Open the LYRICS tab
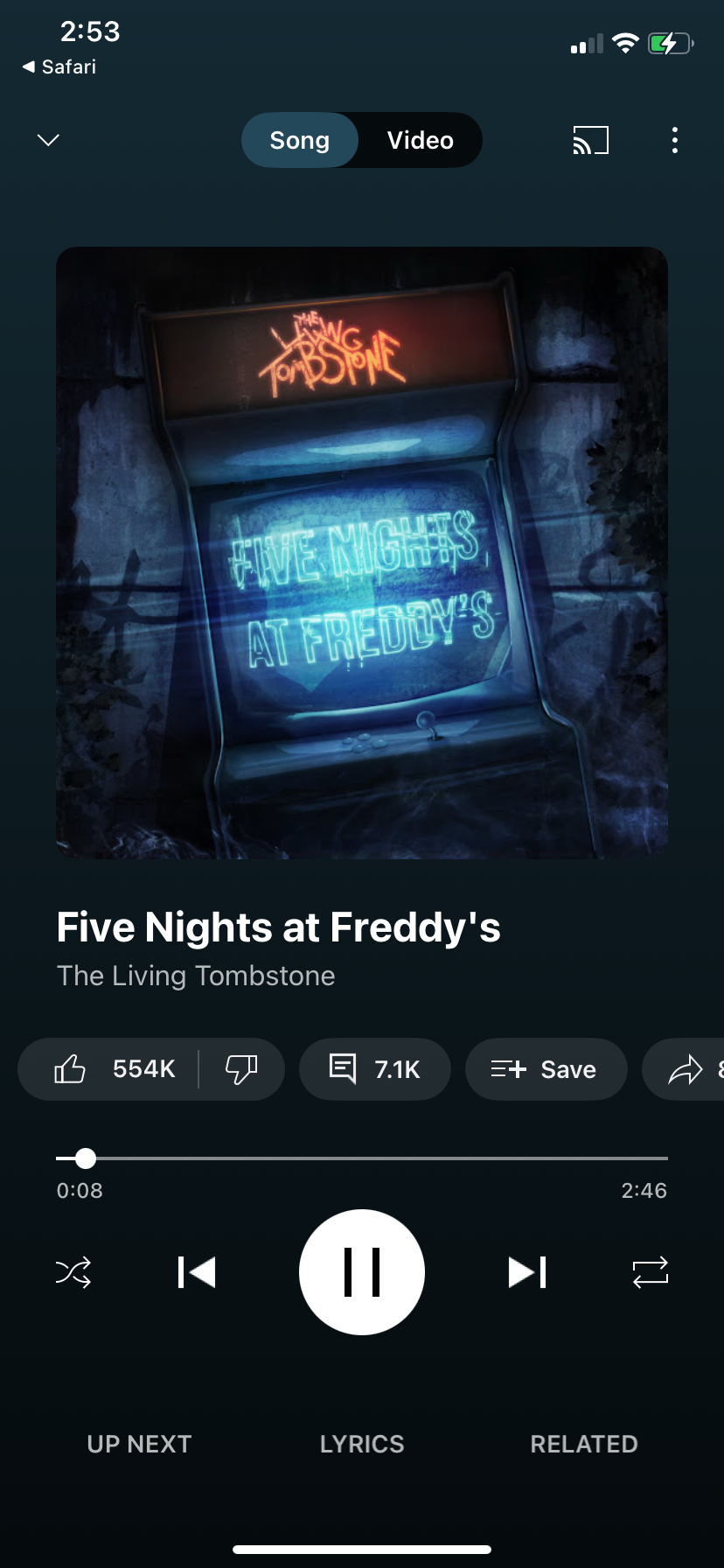This screenshot has height=1568, width=724. coord(362,1444)
